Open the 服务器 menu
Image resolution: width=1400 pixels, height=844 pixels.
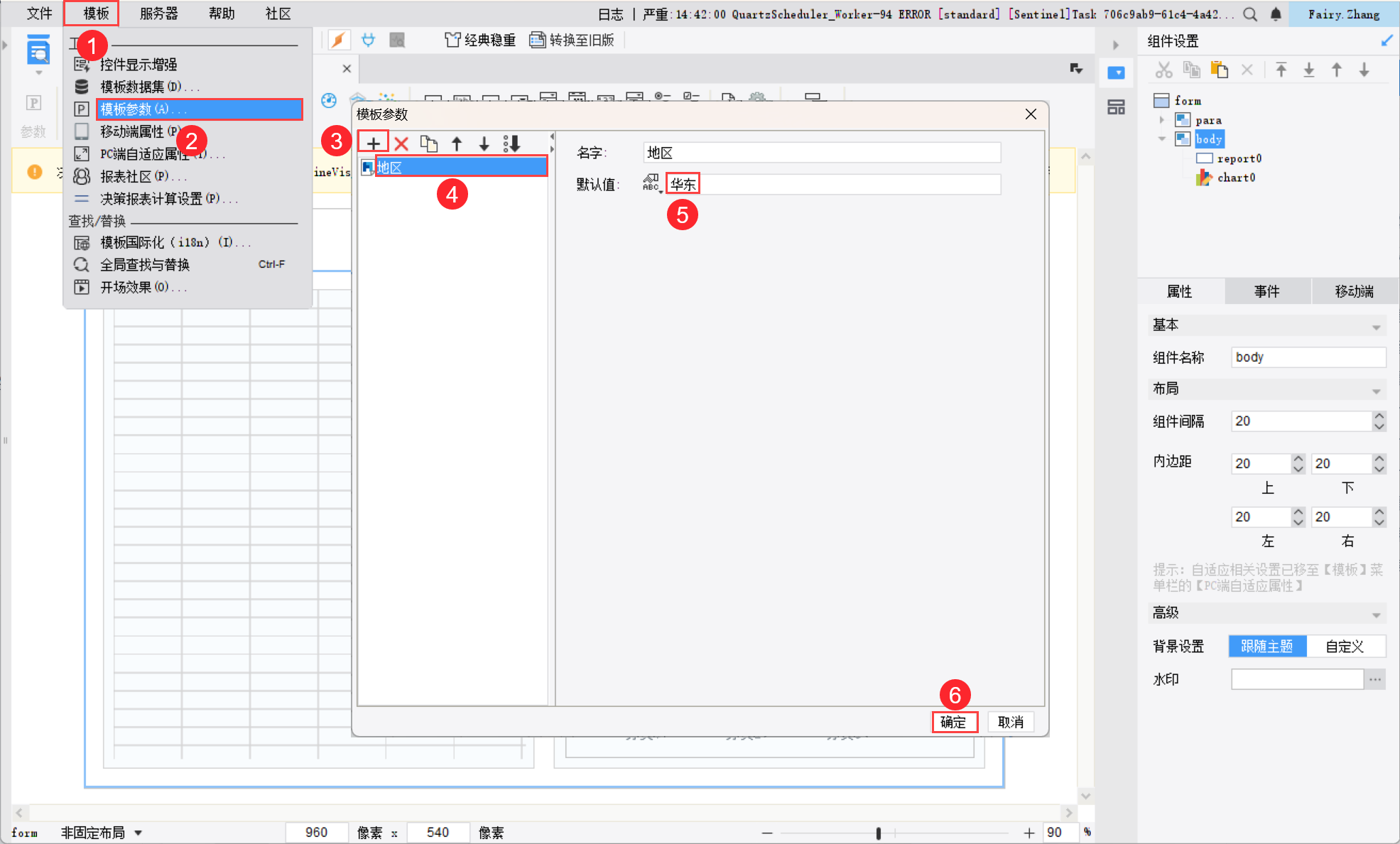click(158, 13)
